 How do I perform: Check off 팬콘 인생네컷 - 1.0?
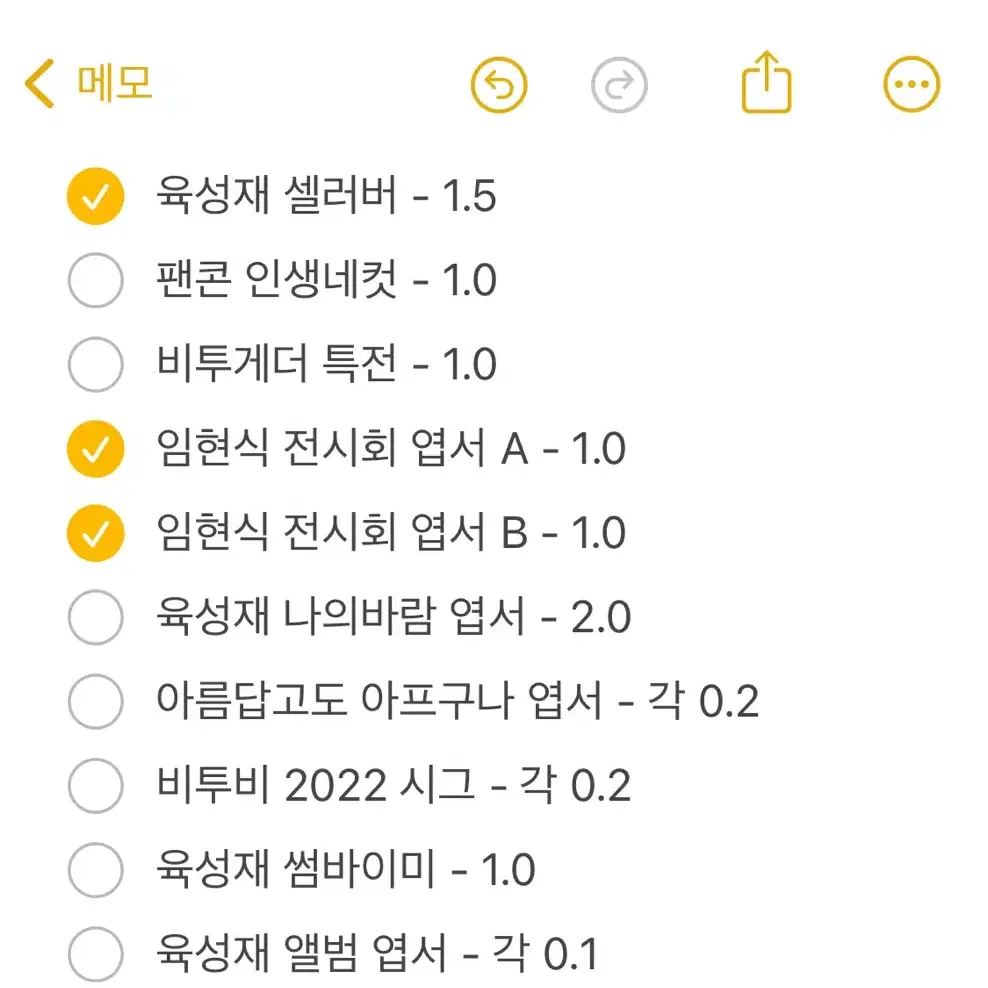[x=96, y=280]
